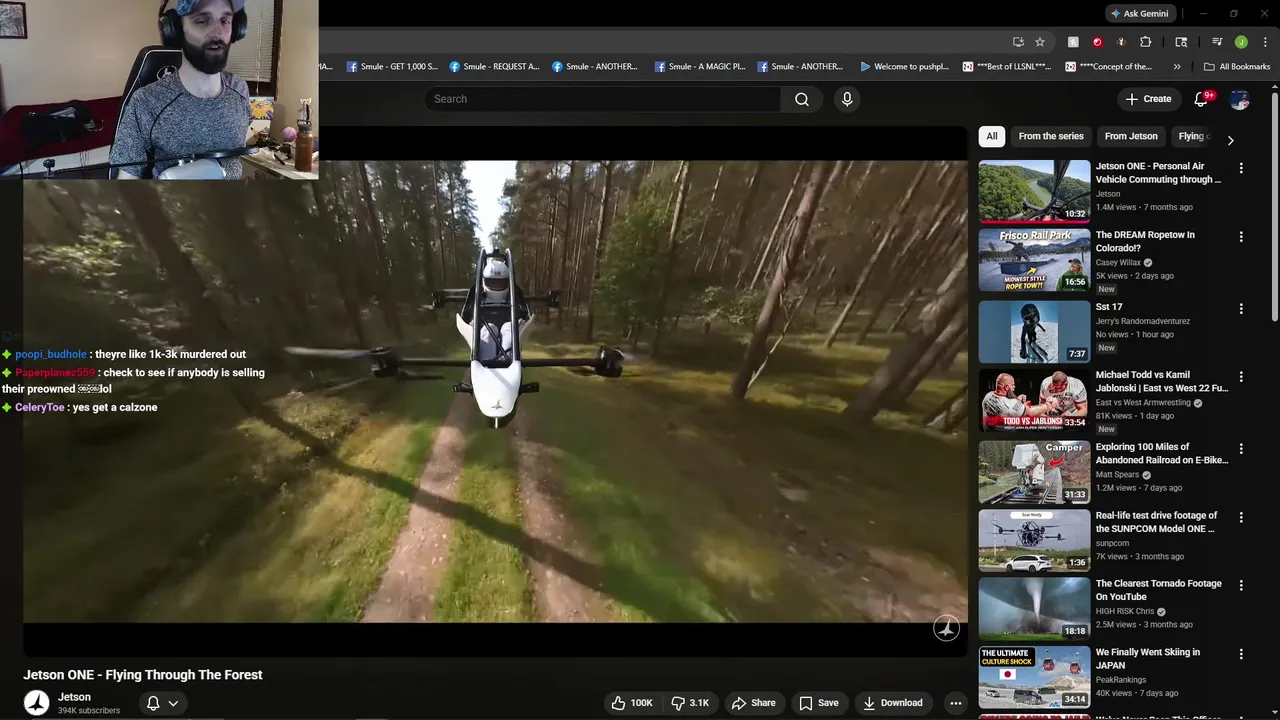Select the From Jetson chip
Screen dimensions: 1280x720
[x=1131, y=136]
